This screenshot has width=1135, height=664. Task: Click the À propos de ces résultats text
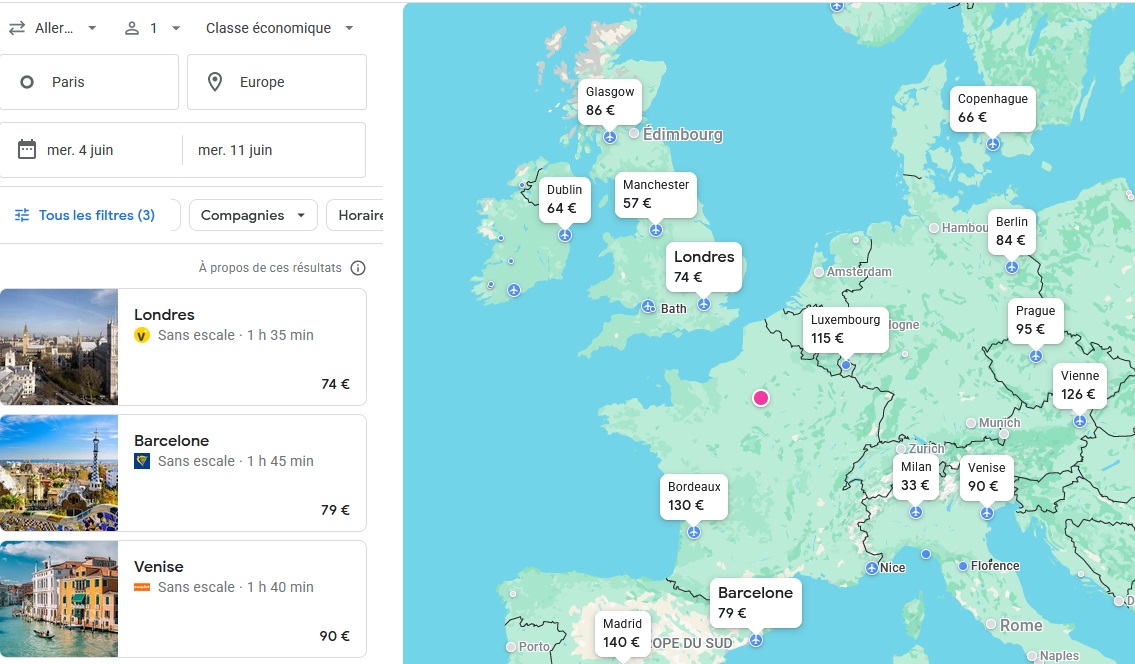click(x=270, y=268)
